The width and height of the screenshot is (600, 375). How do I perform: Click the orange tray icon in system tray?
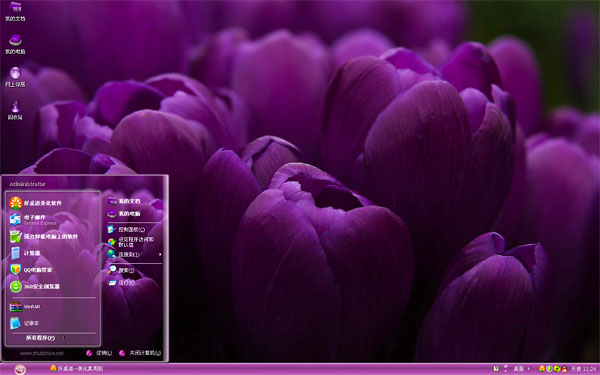tap(542, 369)
